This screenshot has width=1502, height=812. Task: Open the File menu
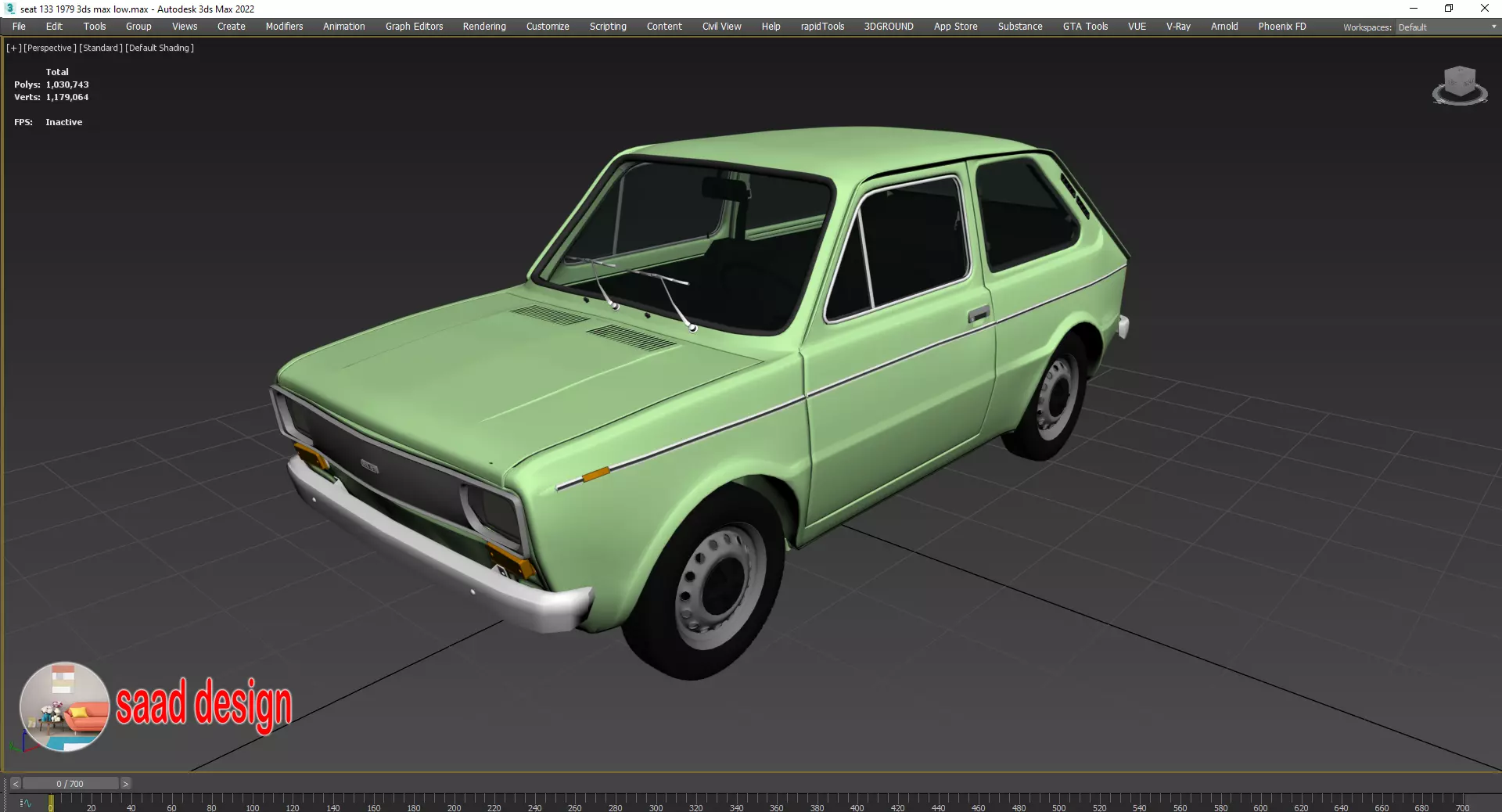point(19,27)
